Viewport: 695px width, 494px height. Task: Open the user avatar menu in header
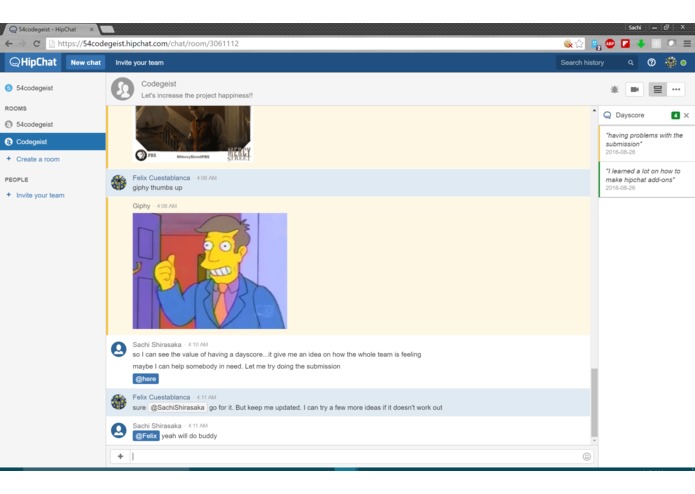click(x=671, y=62)
